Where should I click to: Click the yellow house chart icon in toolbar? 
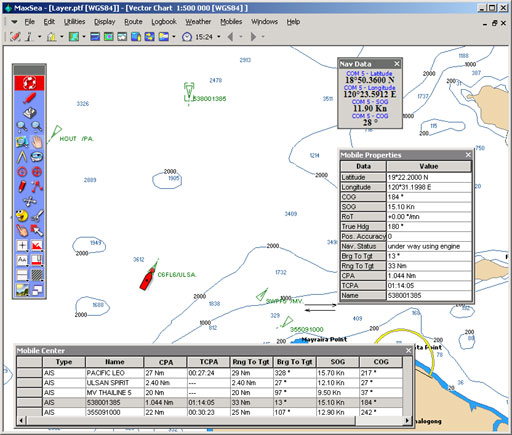point(52,36)
